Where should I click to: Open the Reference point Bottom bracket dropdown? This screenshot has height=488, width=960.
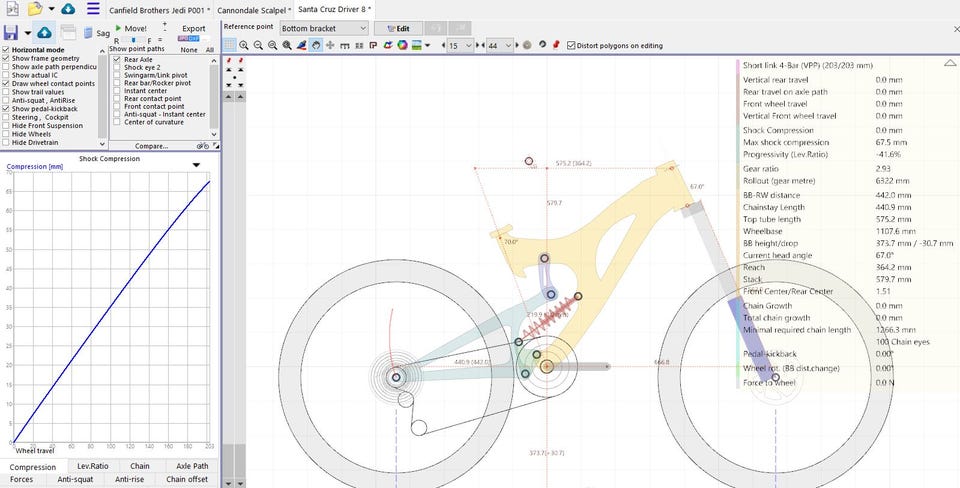(324, 28)
